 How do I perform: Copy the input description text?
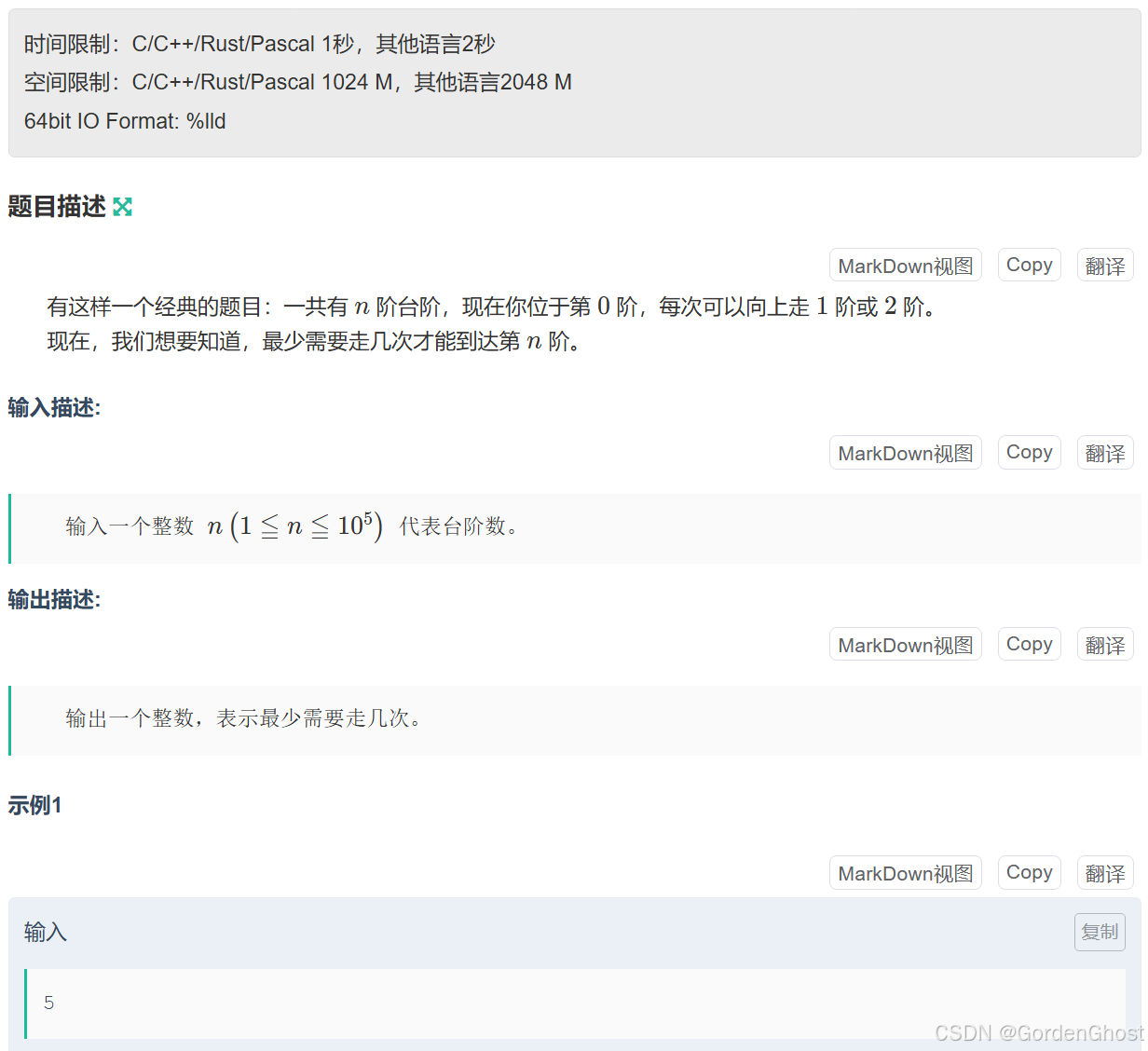1028,452
